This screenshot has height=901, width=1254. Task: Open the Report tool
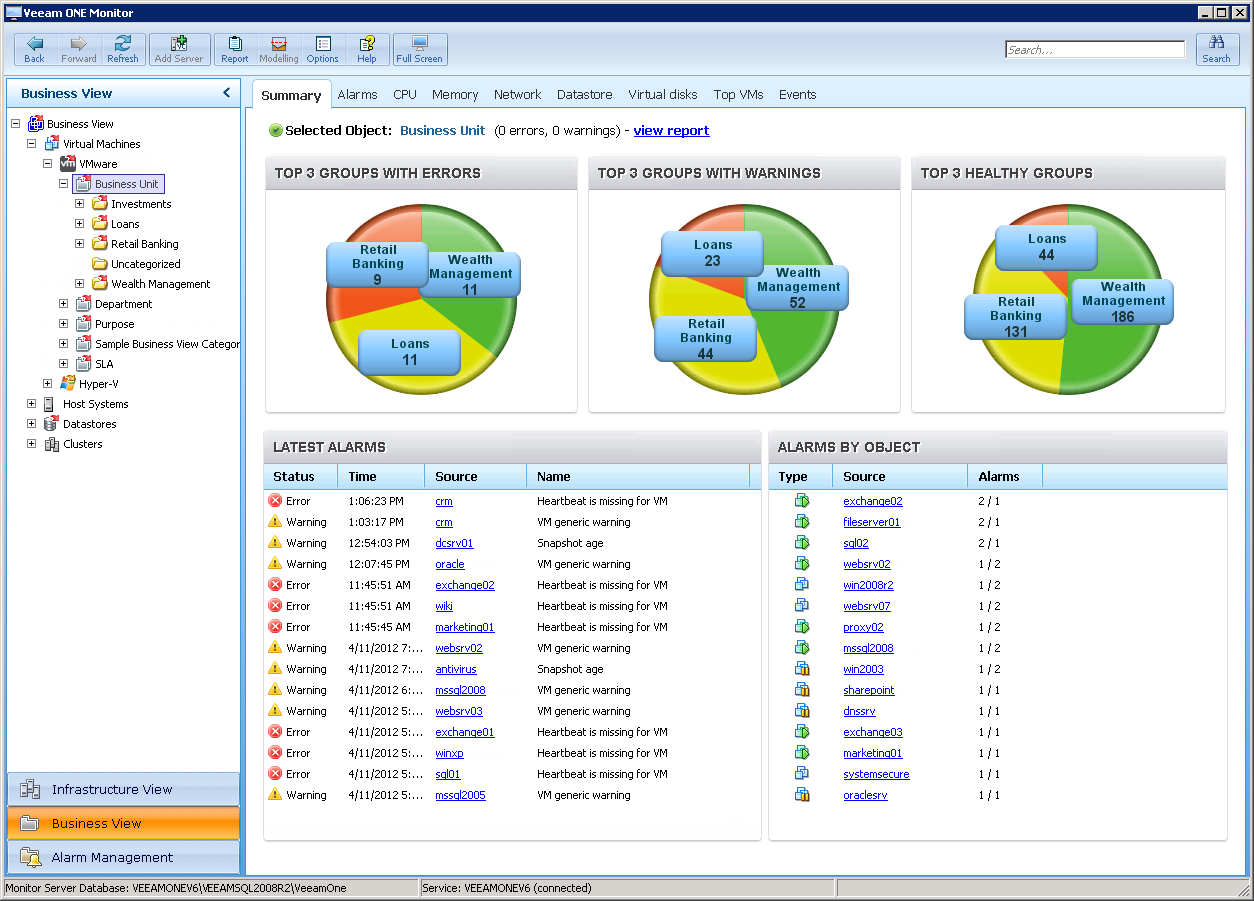point(235,49)
